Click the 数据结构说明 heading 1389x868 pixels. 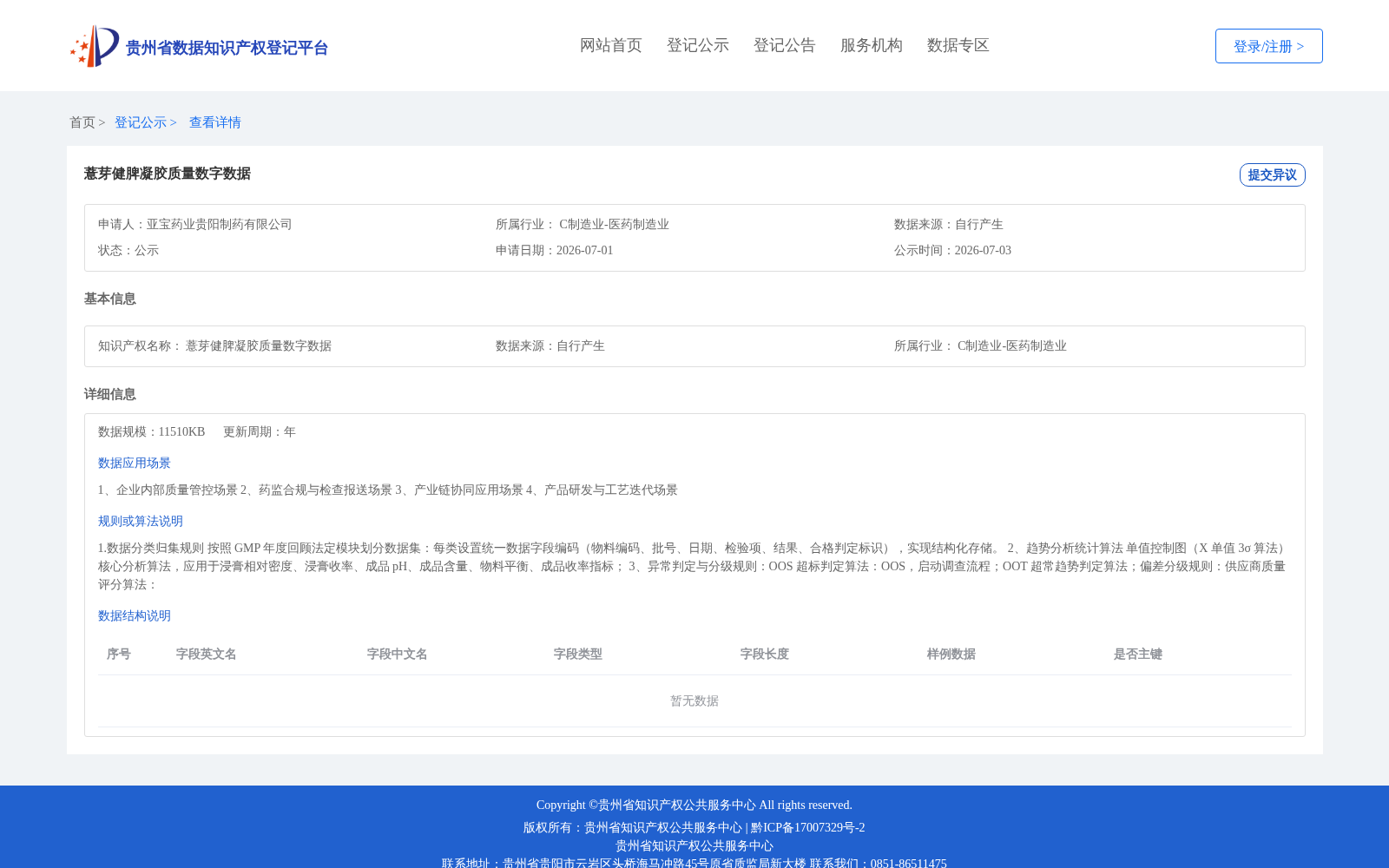[x=135, y=615]
